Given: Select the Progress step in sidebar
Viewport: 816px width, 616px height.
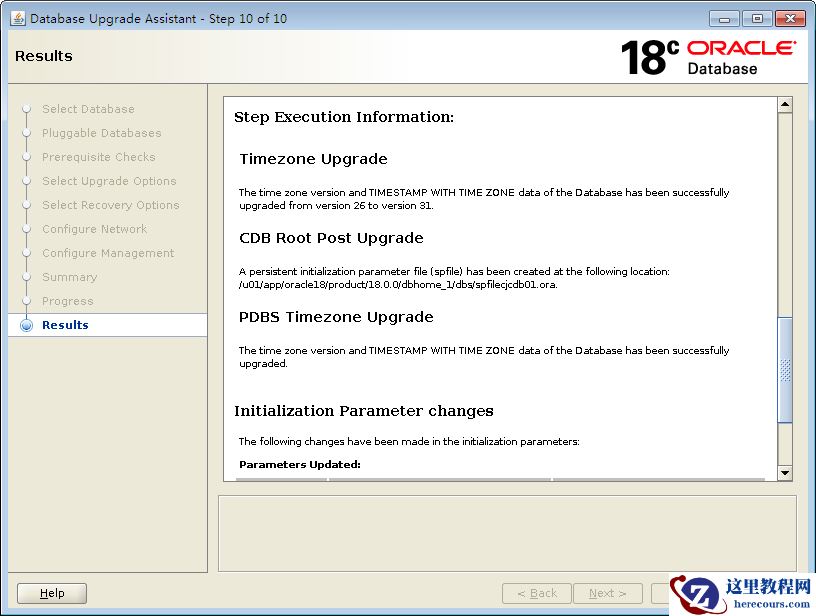Looking at the screenshot, I should pyautogui.click(x=68, y=301).
